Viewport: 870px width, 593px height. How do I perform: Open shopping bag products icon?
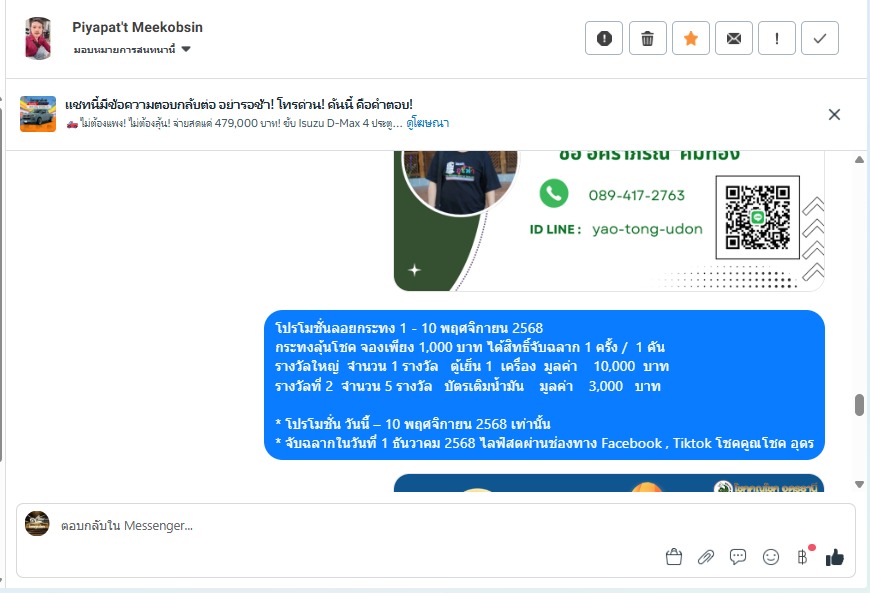(x=674, y=557)
